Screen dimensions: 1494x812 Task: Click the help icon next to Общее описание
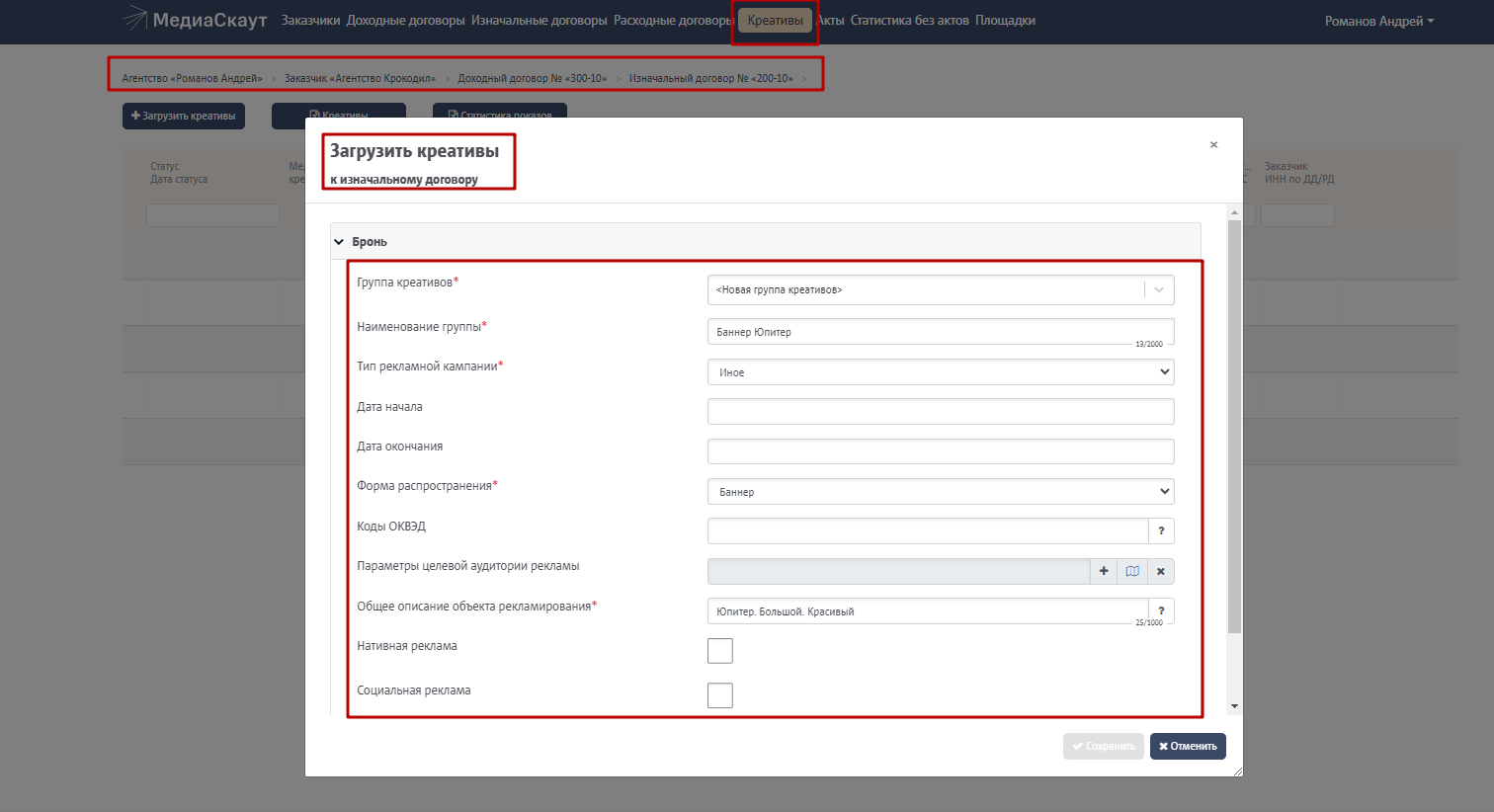point(1161,610)
